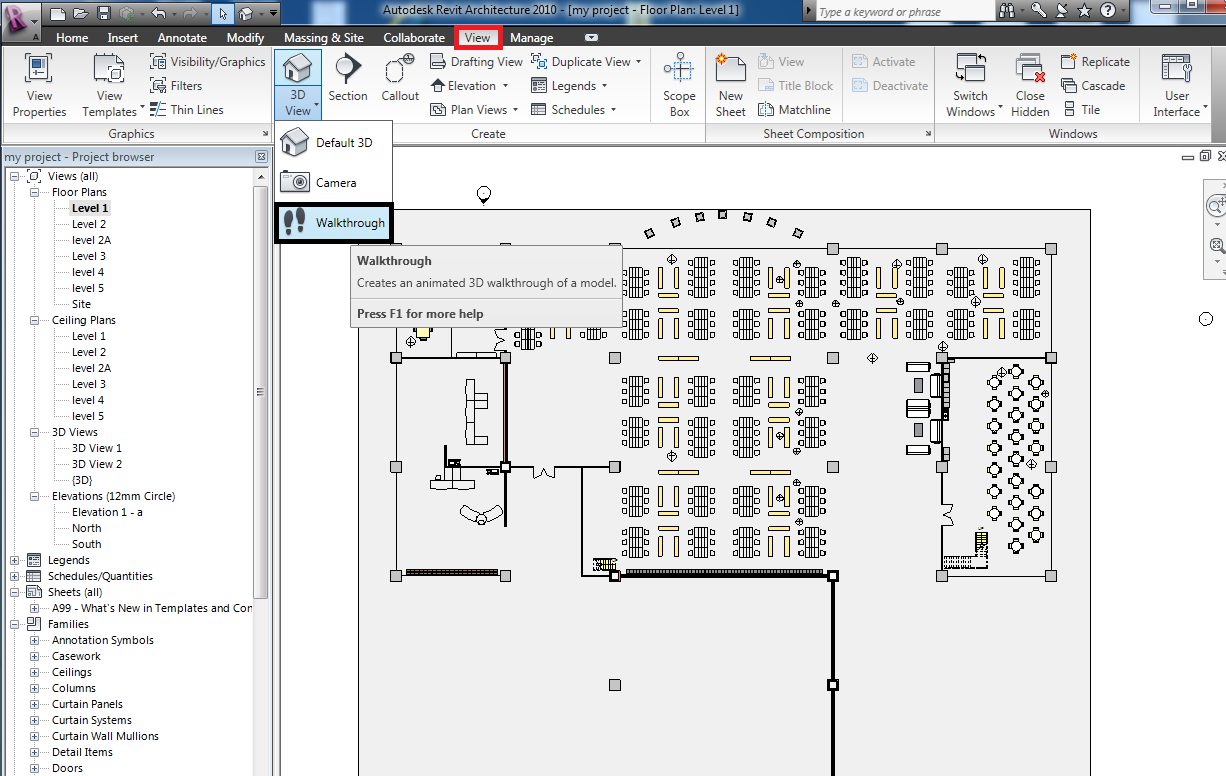
Task: Switch to the Massing & Site tab
Action: tap(324, 38)
